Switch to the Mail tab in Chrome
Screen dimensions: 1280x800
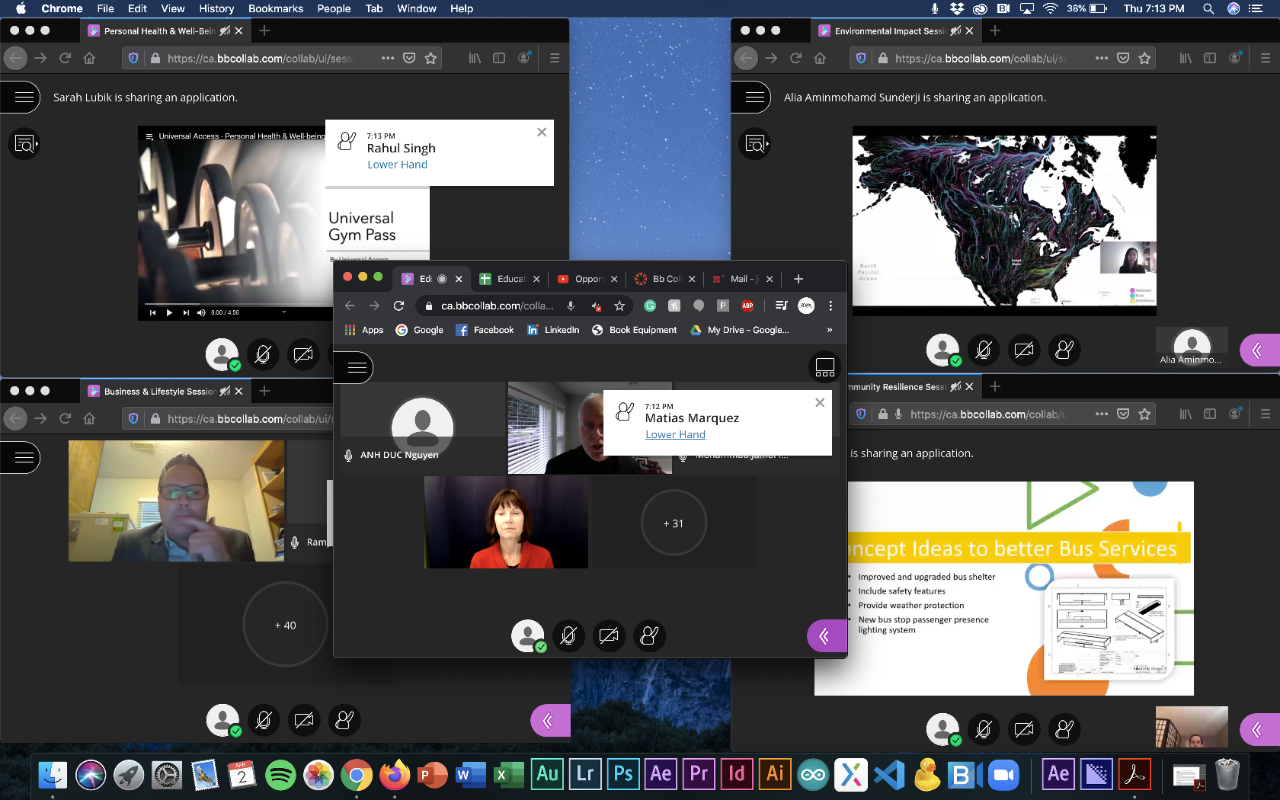(744, 279)
